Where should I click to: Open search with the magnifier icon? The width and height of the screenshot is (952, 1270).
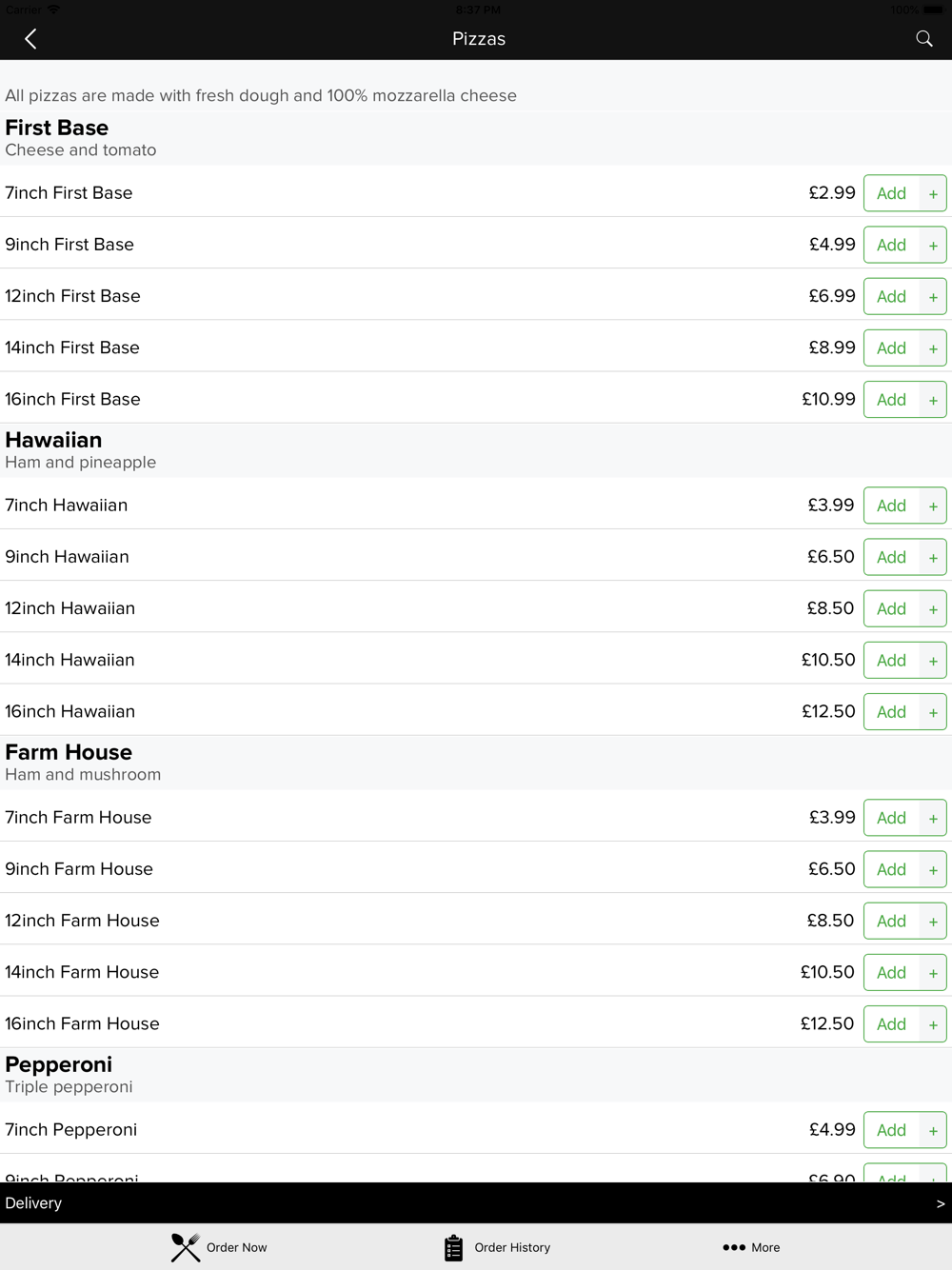[x=923, y=39]
